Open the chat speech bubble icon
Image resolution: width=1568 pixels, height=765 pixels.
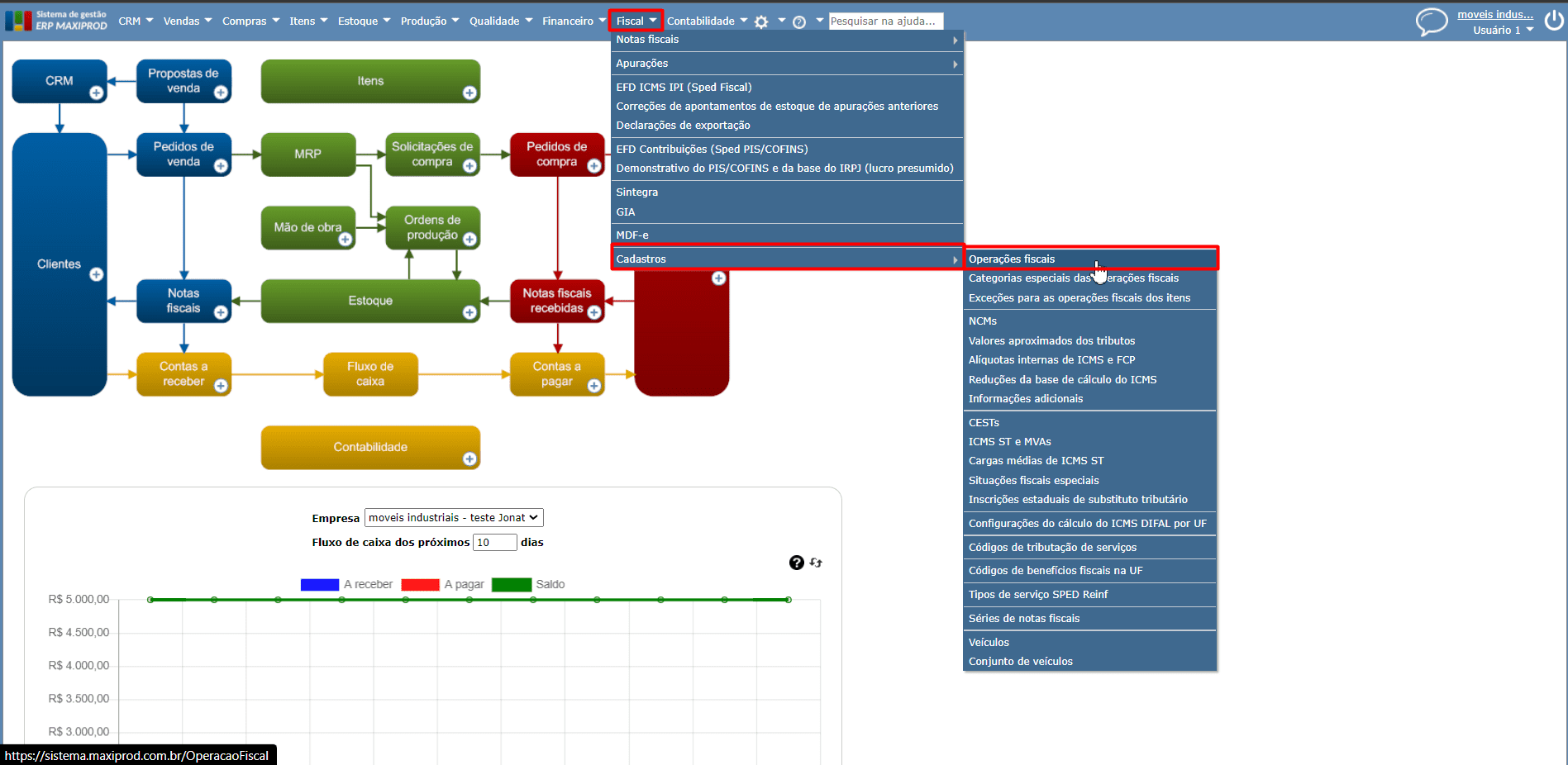click(x=1432, y=21)
